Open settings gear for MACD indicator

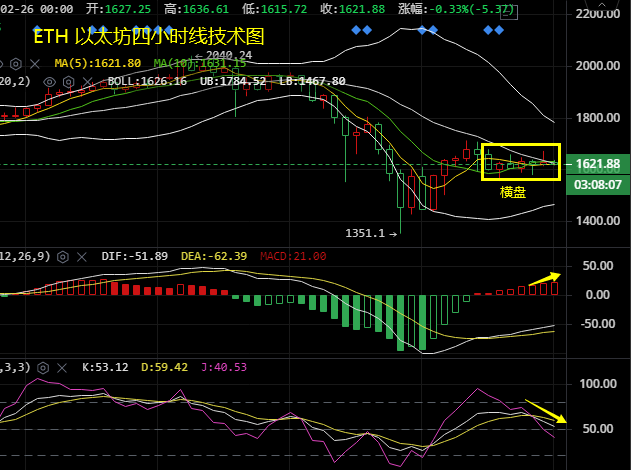63,256
